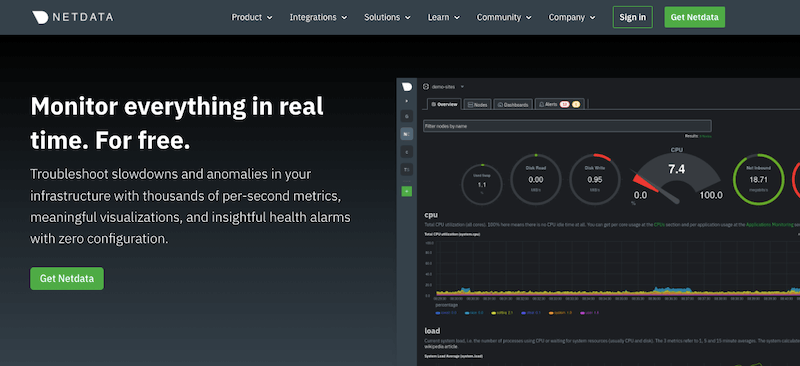
Task: Click the Disk Read gauge
Action: 536,180
